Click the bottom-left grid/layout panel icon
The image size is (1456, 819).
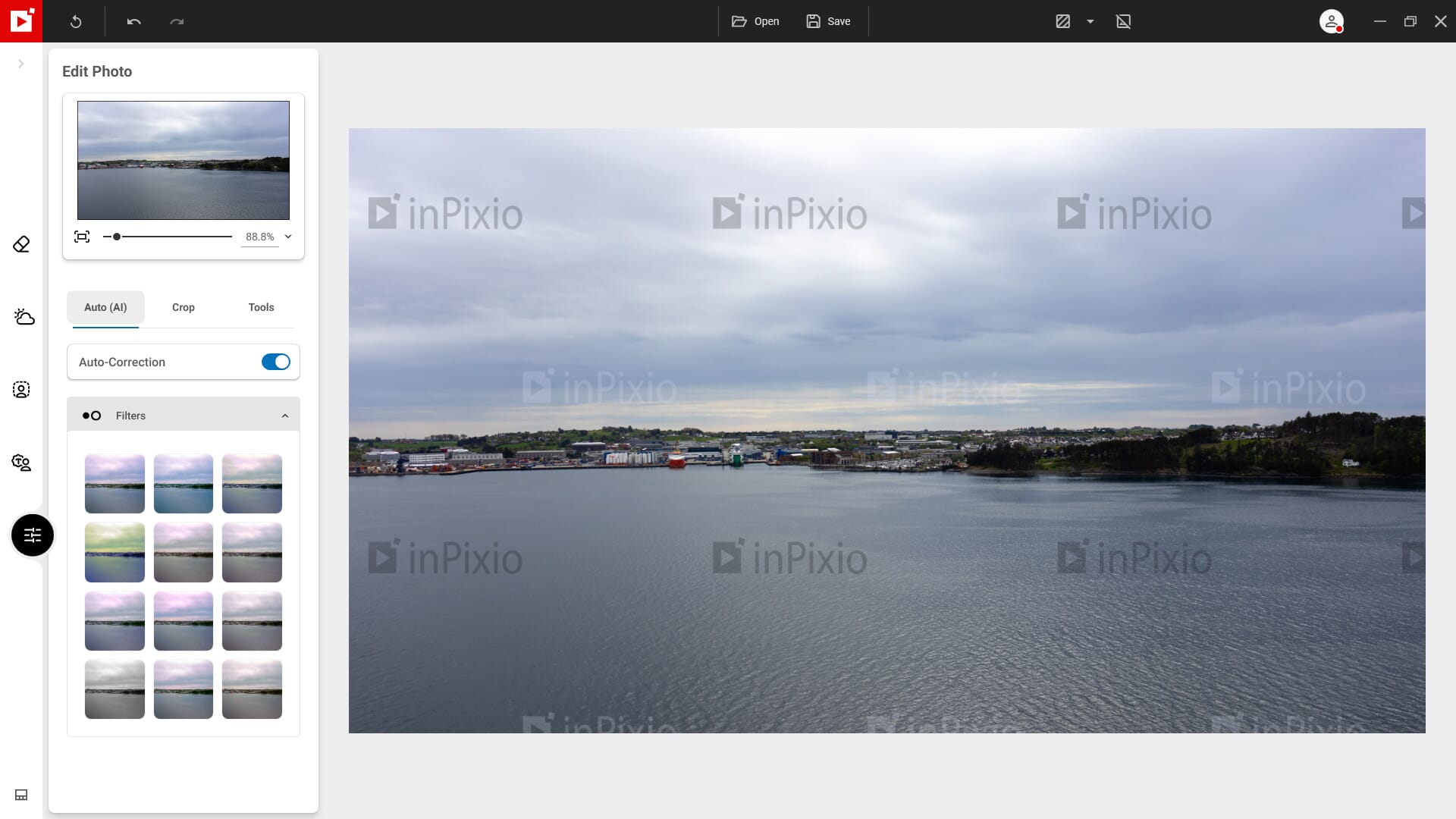(21, 795)
